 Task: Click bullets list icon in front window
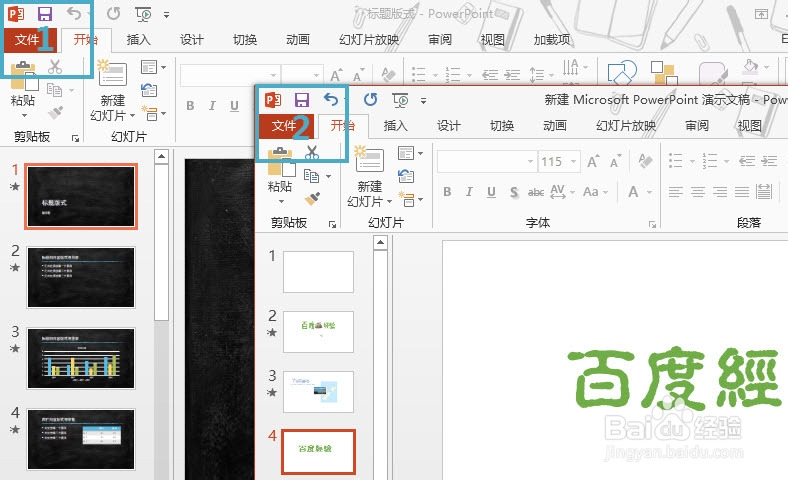click(x=675, y=161)
